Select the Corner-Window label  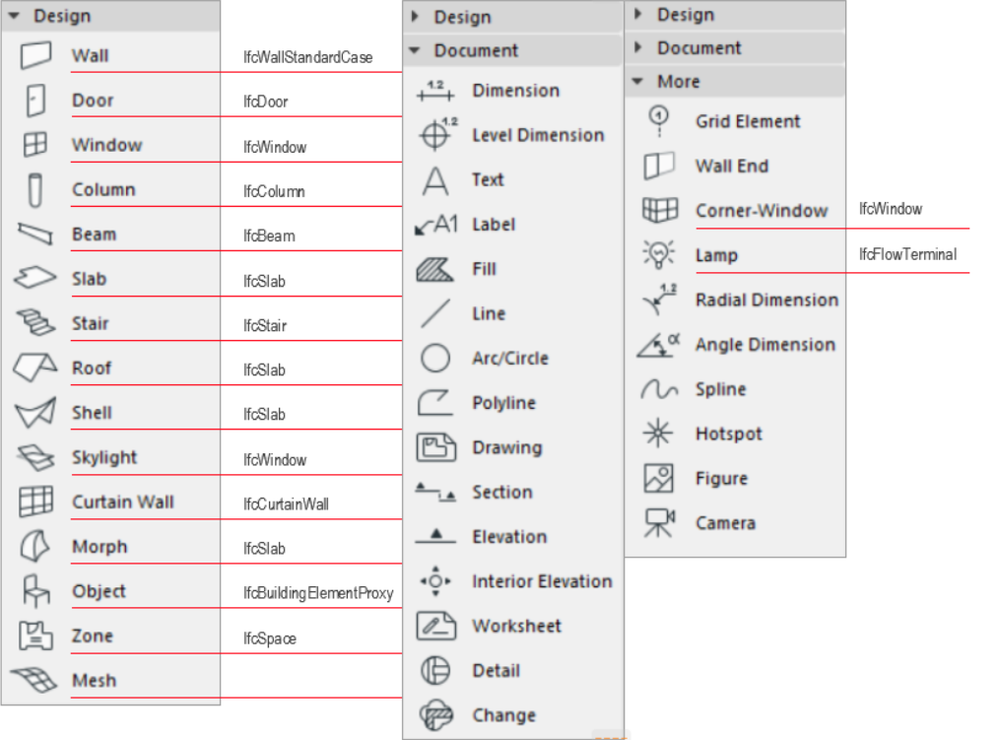(761, 211)
